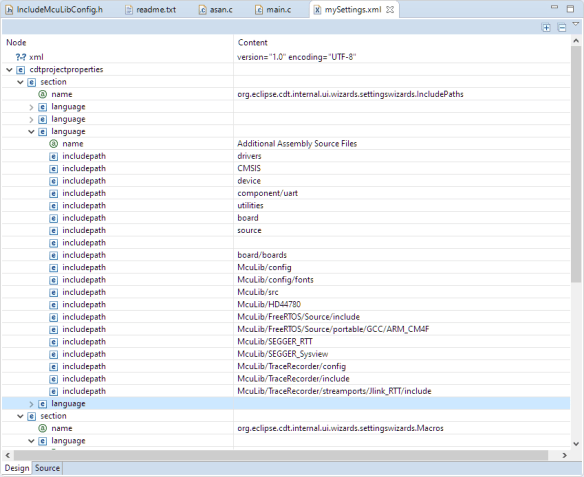This screenshot has width=584, height=477.
Task: Select the McuLib/TraceRecorder/streamports/Jlink_RTT/include cell
Action: click(402, 391)
